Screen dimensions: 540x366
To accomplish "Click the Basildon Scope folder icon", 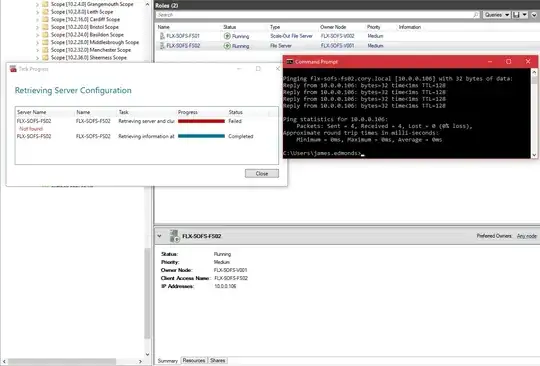I will click(45, 34).
